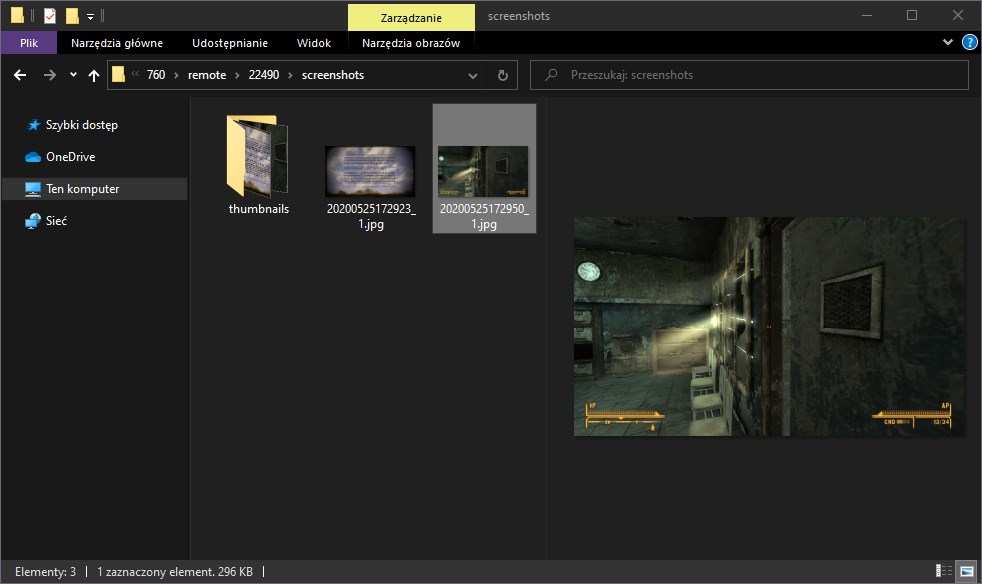Image resolution: width=982 pixels, height=584 pixels.
Task: Click the 20200525172950_1.jpg file name
Action: pyautogui.click(x=484, y=216)
